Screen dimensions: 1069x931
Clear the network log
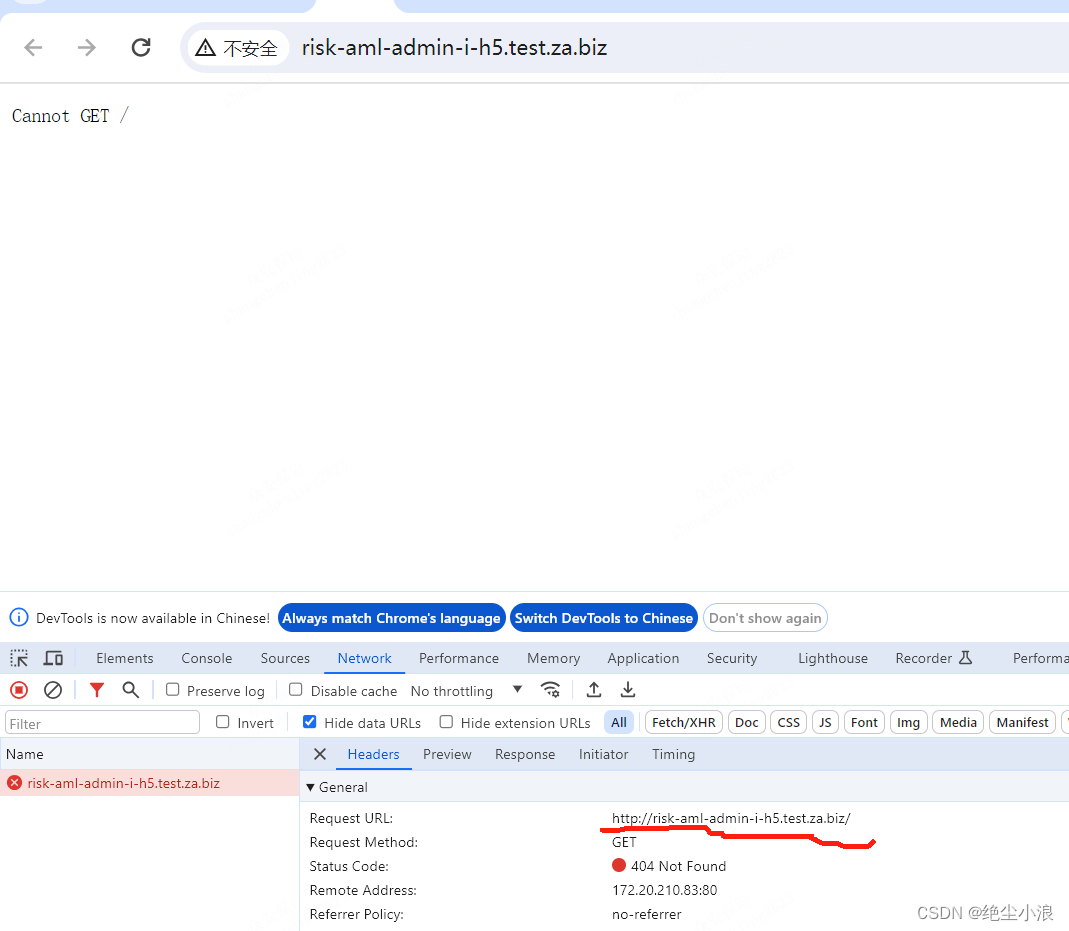click(x=52, y=690)
